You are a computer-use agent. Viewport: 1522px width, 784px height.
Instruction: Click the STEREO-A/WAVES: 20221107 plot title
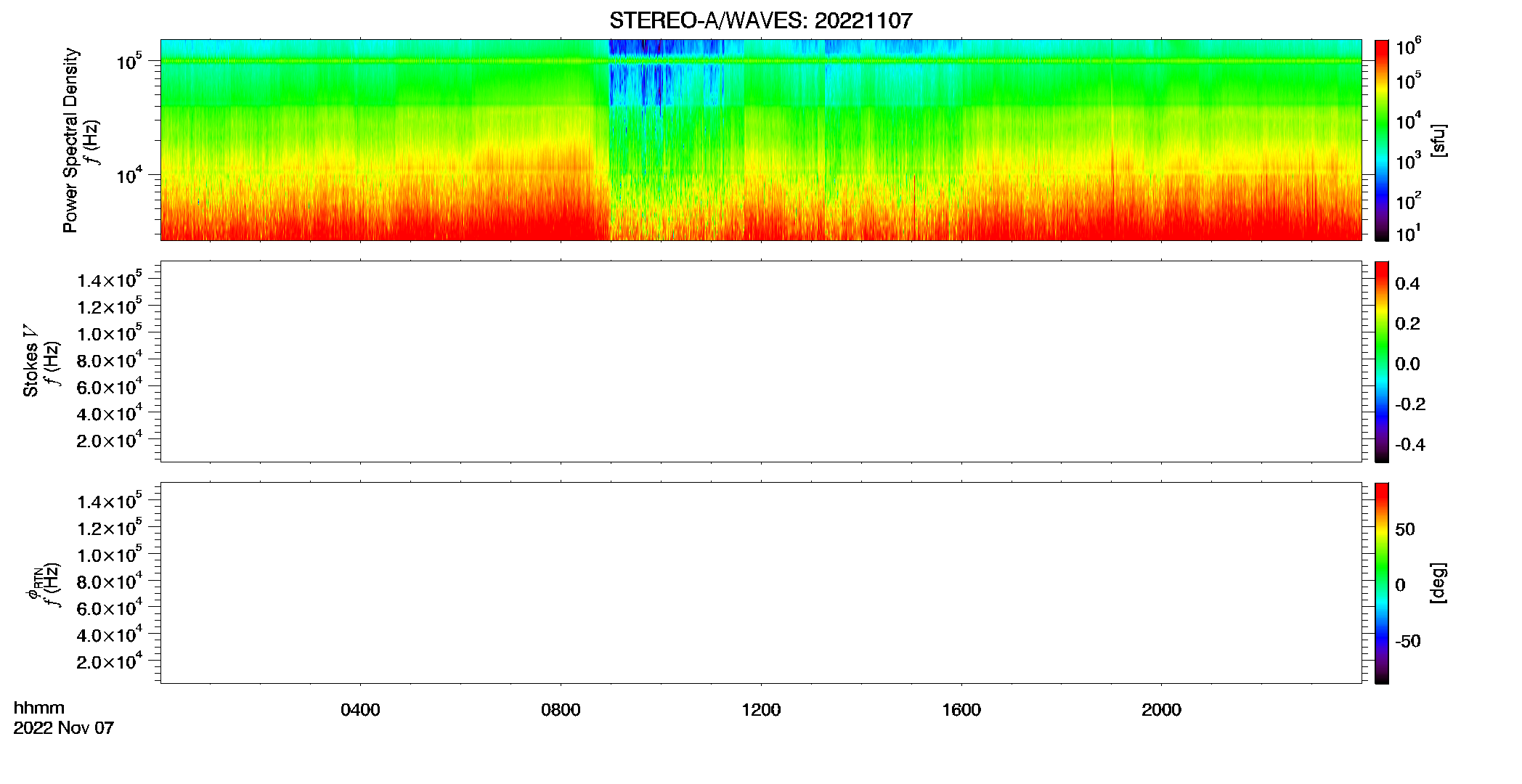760,20
